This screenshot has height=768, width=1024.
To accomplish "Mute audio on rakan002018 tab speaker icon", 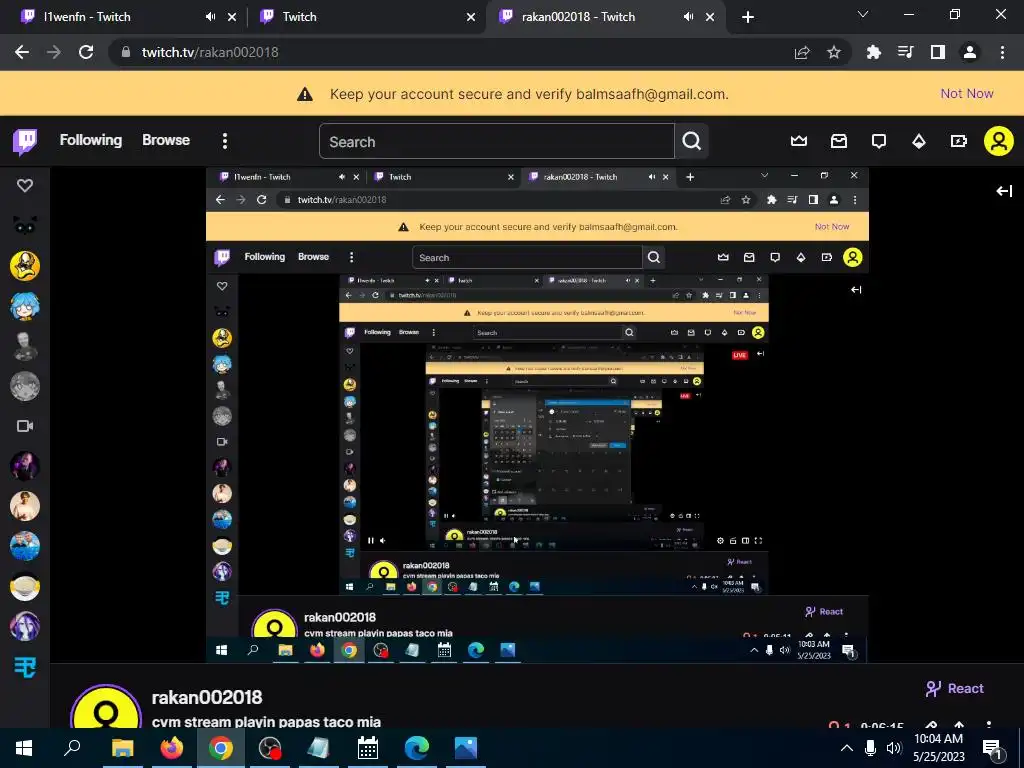I will (x=688, y=17).
